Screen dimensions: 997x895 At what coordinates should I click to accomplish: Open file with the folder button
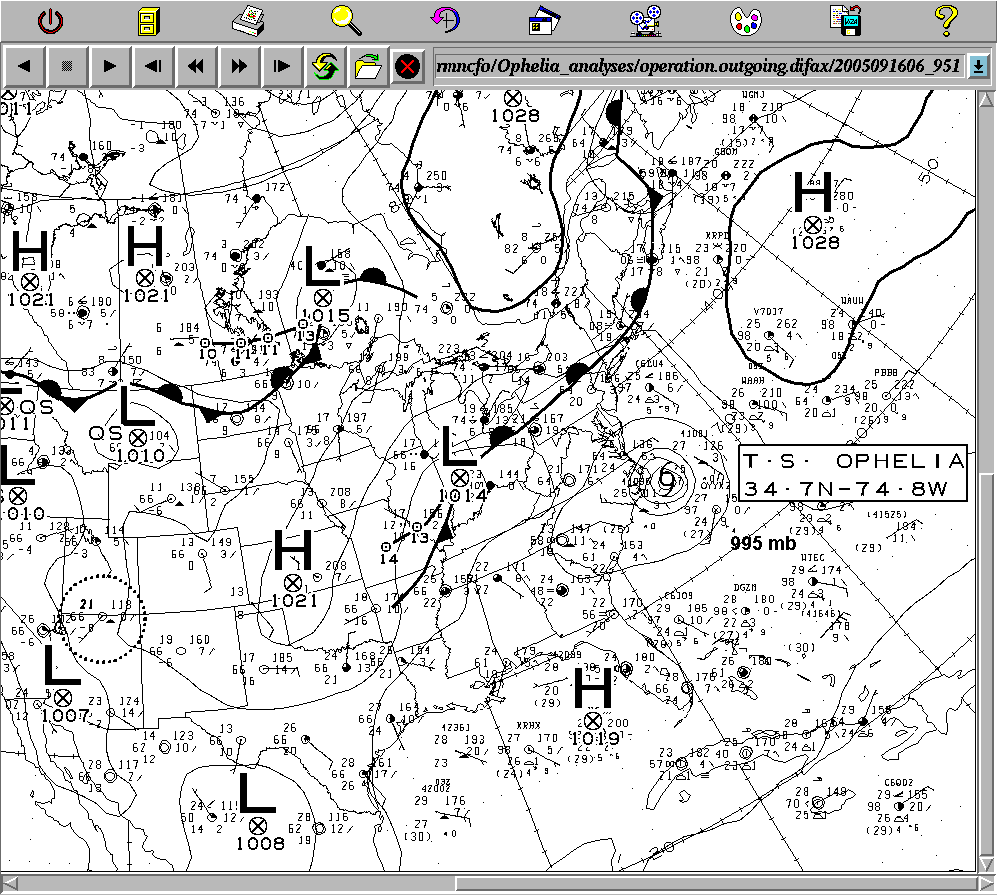pos(367,66)
